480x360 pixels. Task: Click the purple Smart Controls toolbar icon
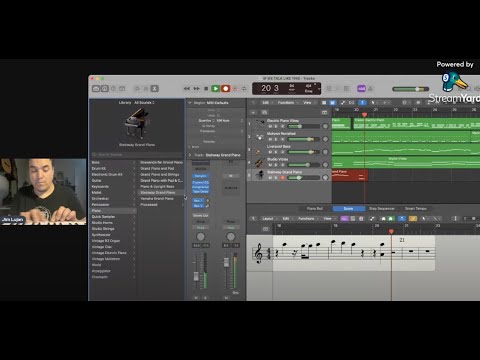(x=361, y=88)
